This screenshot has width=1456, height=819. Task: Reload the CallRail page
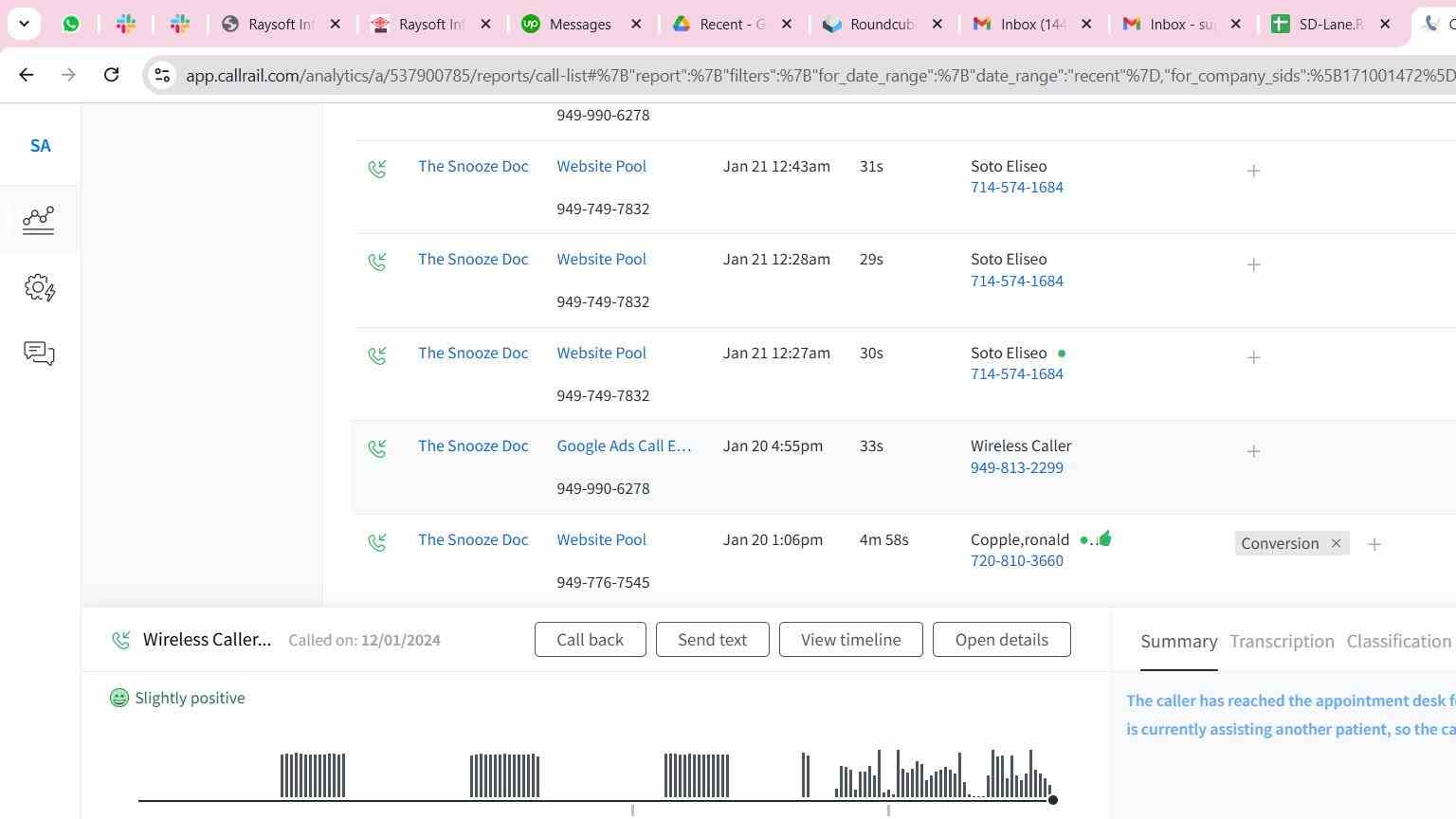click(111, 74)
